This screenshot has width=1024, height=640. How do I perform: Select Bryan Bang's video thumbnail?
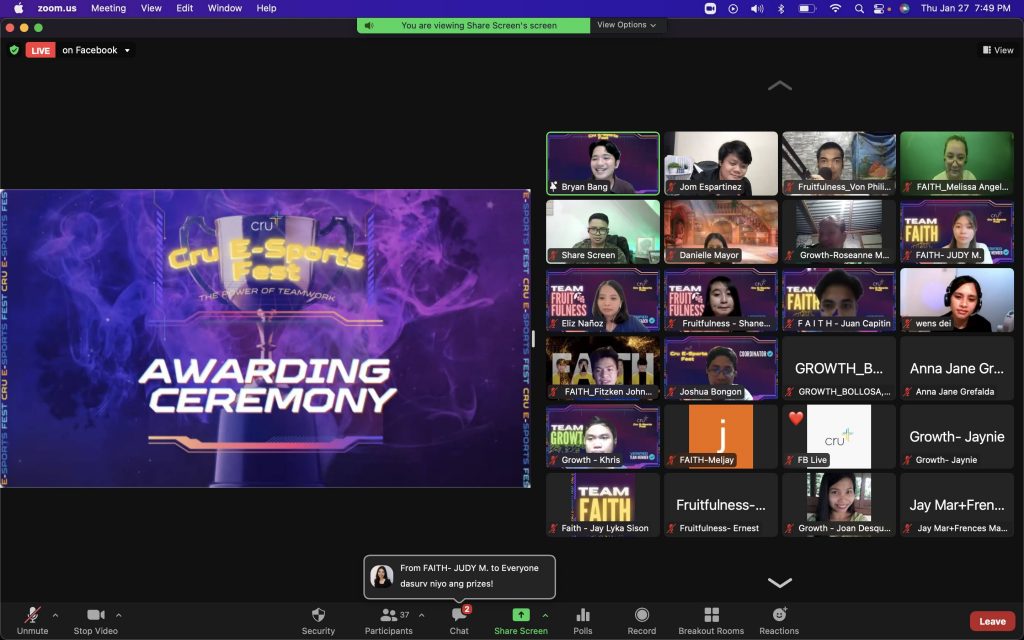point(602,163)
